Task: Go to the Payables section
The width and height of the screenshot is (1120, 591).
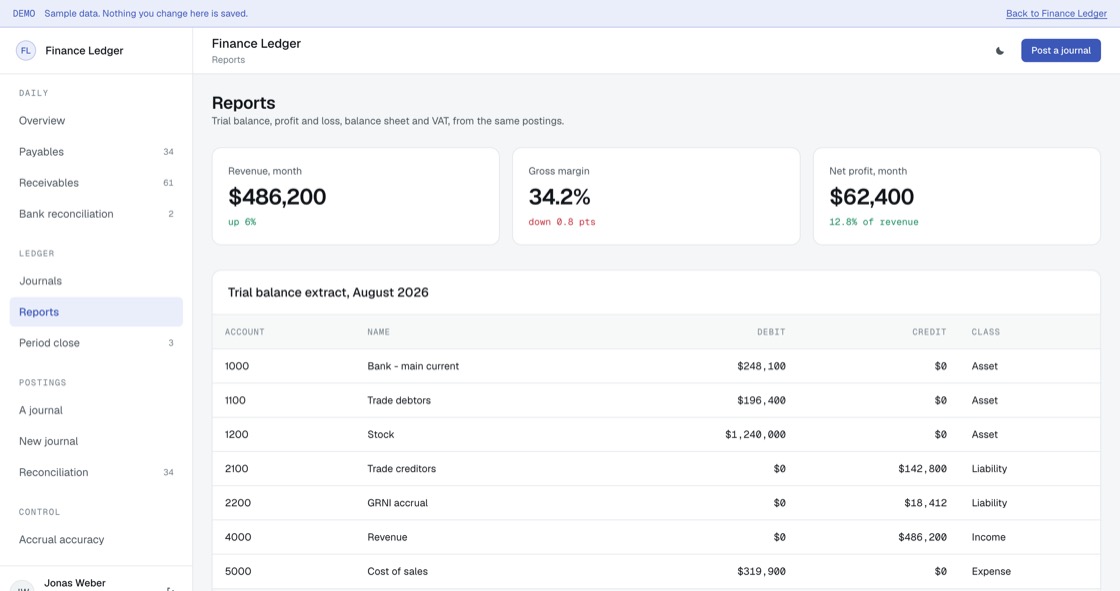Action: [x=96, y=152]
